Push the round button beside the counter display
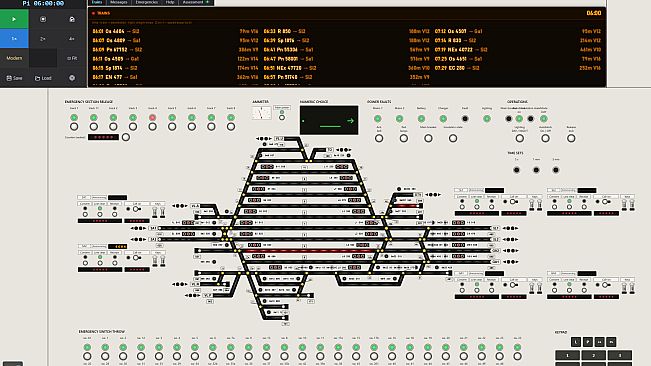Viewport: 651px width, 366px height. click(126, 137)
